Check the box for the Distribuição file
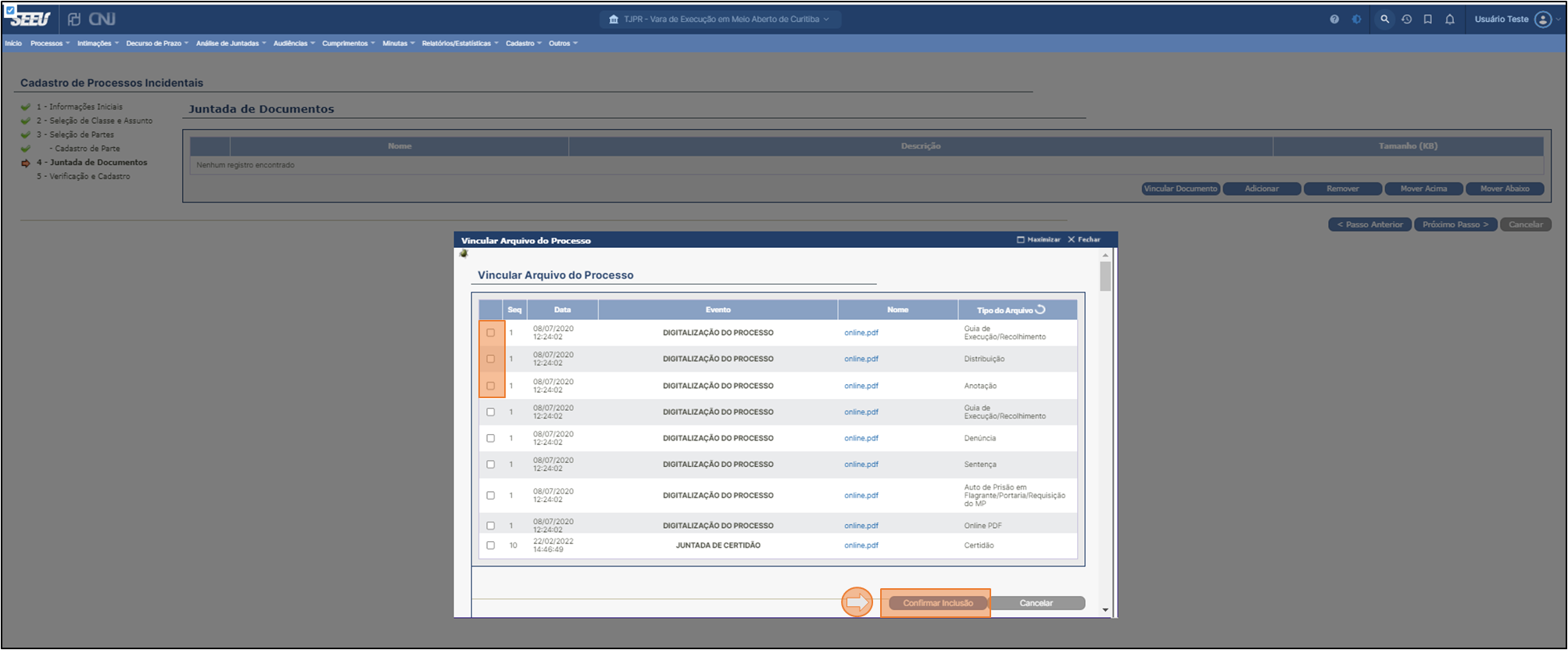Viewport: 1568px width, 650px height. [491, 359]
